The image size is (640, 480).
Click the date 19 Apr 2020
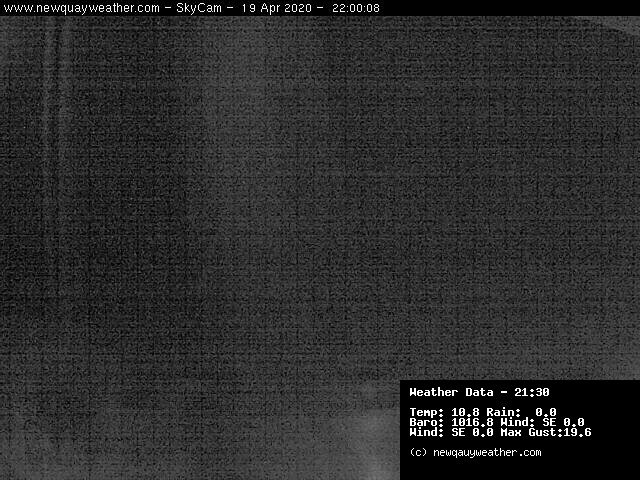point(276,8)
